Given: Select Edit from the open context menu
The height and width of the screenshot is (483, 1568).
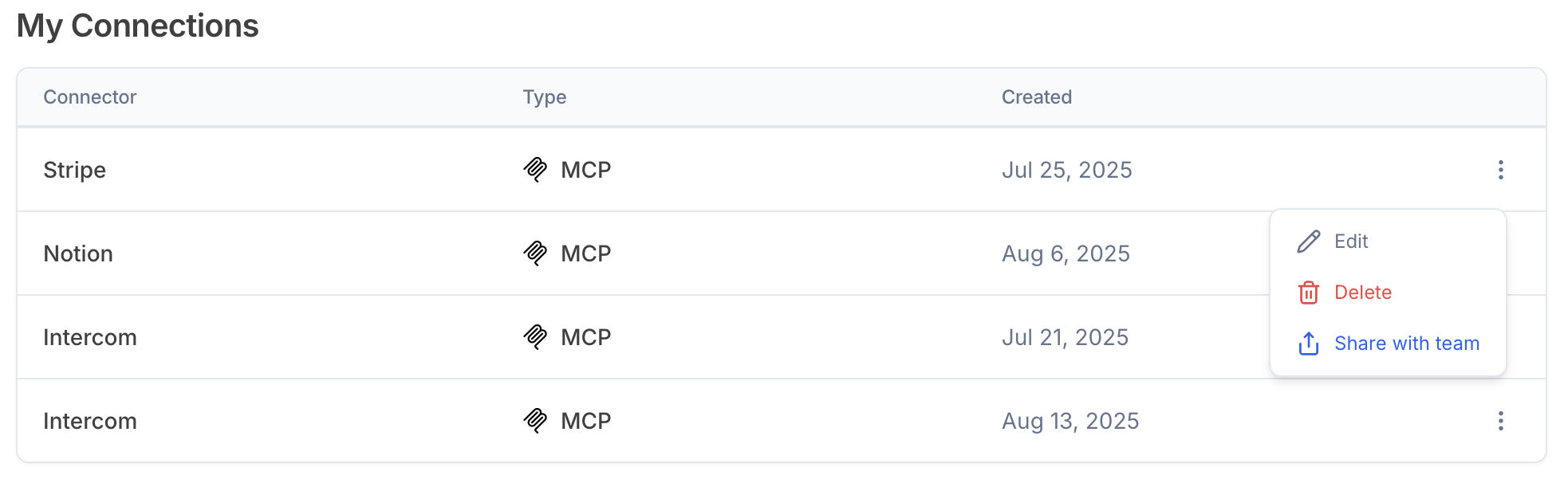Looking at the screenshot, I should pos(1351,241).
